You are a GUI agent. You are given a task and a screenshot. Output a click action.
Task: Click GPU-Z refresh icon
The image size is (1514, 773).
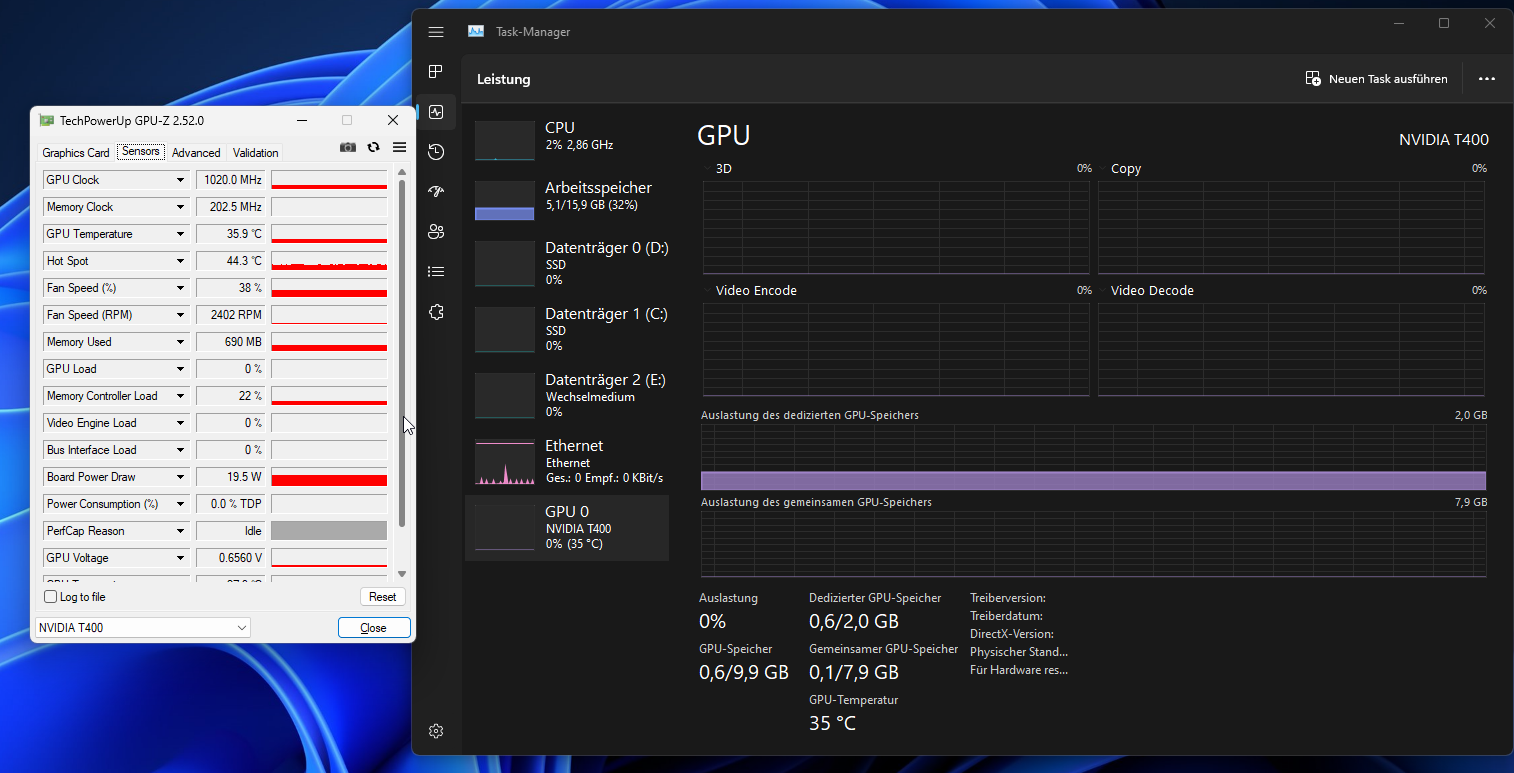pos(374,147)
